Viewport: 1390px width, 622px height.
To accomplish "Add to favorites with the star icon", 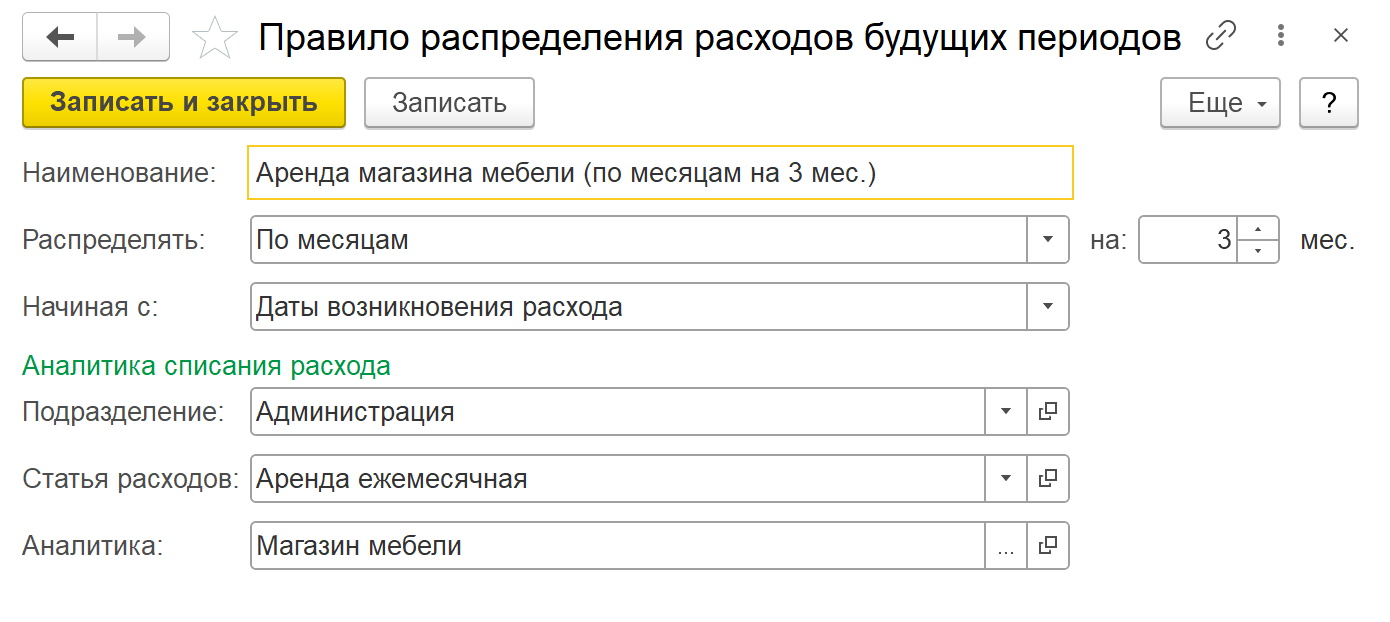I will pyautogui.click(x=214, y=38).
